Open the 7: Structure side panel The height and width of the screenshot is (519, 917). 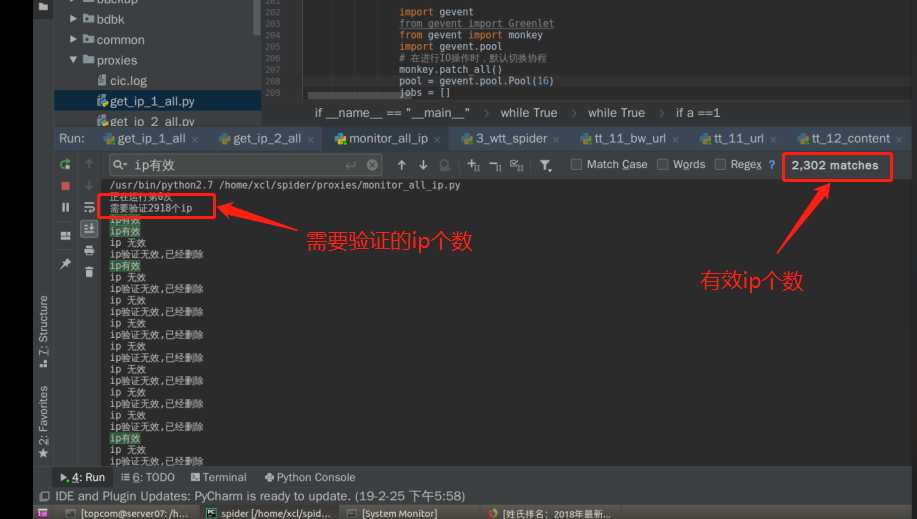43,332
